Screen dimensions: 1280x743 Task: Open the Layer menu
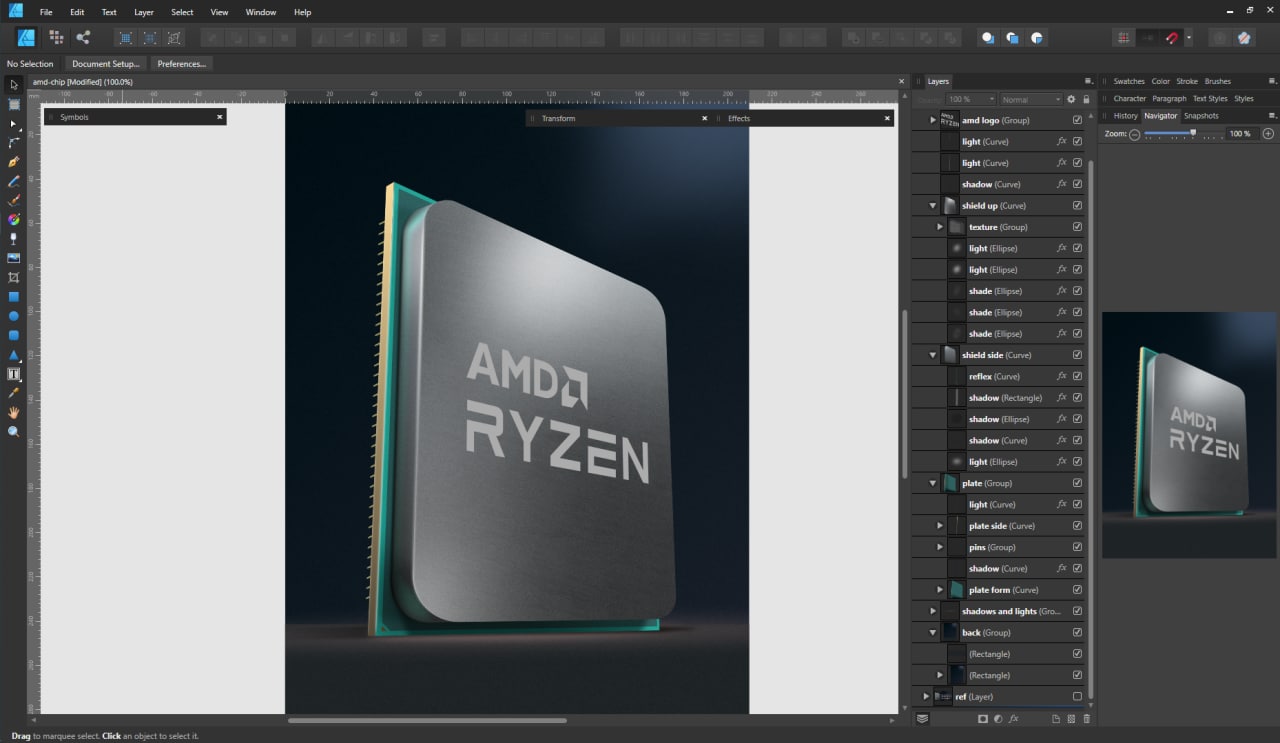(x=144, y=12)
